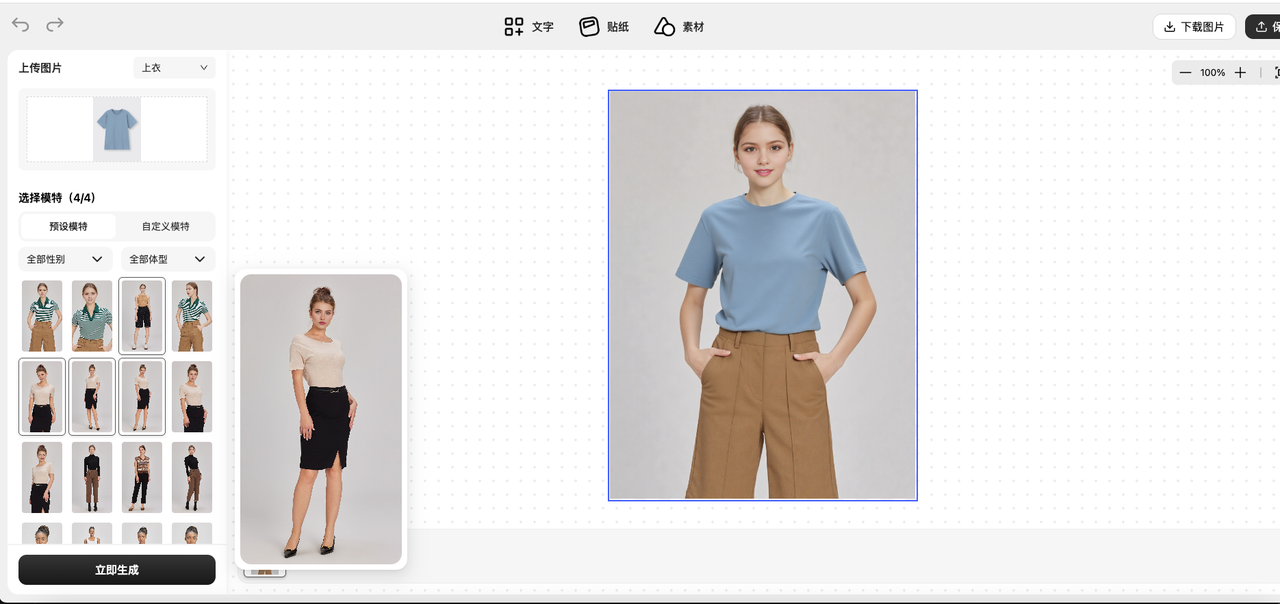Click the undo arrow icon
Viewport: 1280px width, 604px height.
(x=20, y=25)
